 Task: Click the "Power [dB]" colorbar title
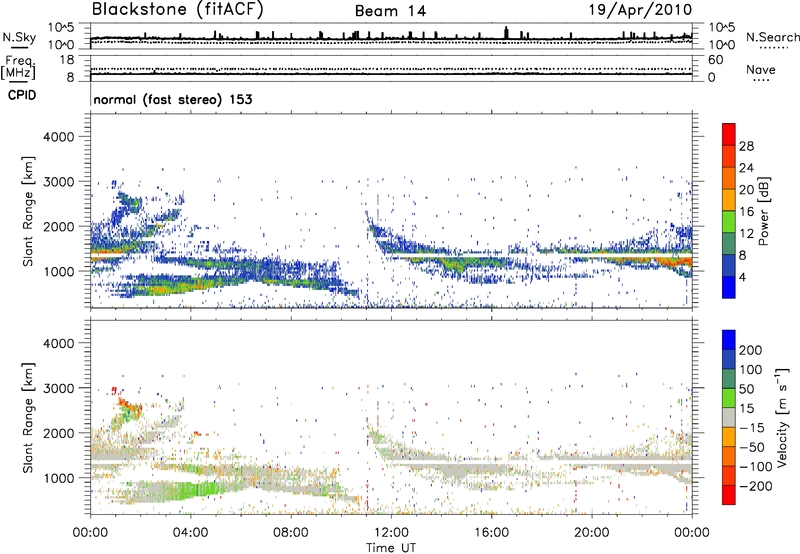[763, 211]
